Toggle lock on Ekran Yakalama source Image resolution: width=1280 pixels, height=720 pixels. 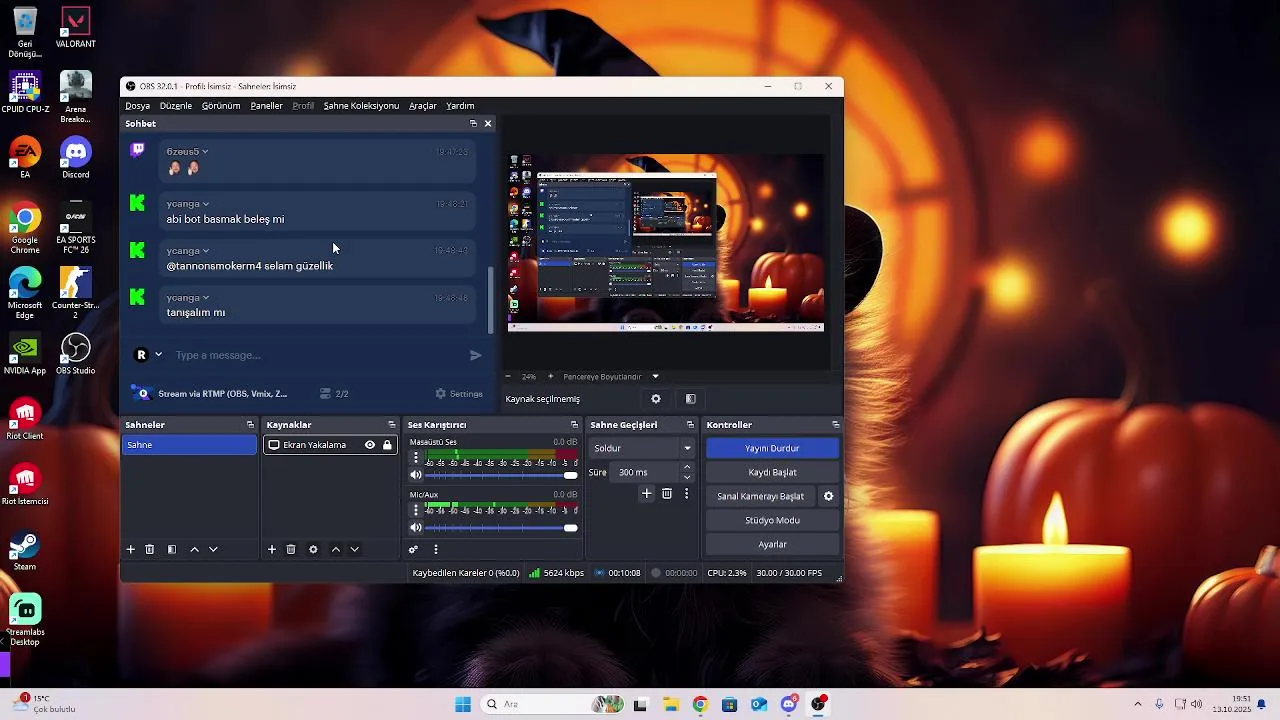(387, 445)
